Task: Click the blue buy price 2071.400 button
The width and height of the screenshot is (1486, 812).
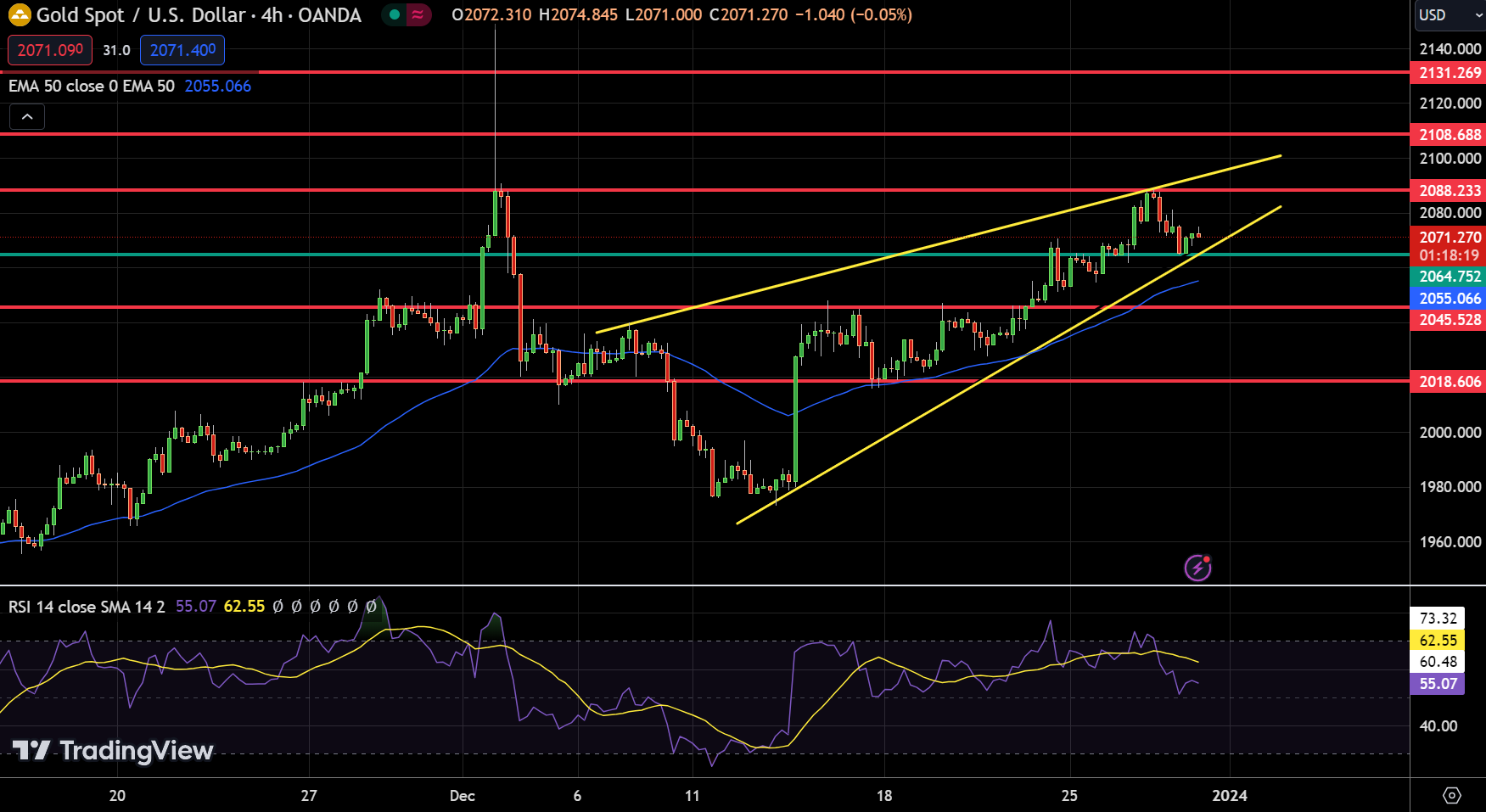Action: (182, 50)
